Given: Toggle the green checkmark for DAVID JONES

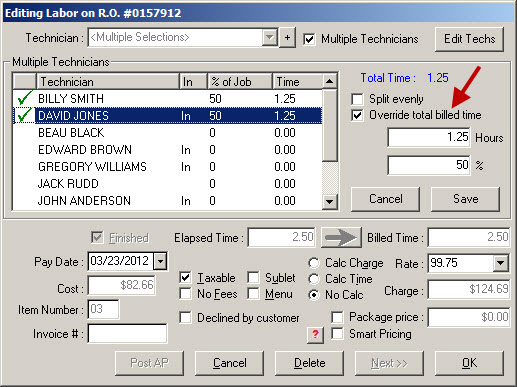Looking at the screenshot, I should click(25, 116).
